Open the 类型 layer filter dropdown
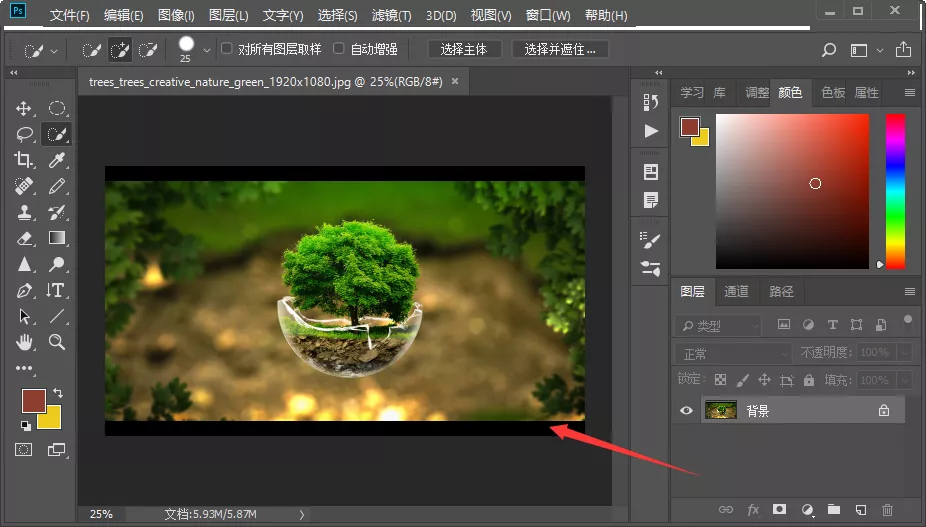 click(718, 326)
